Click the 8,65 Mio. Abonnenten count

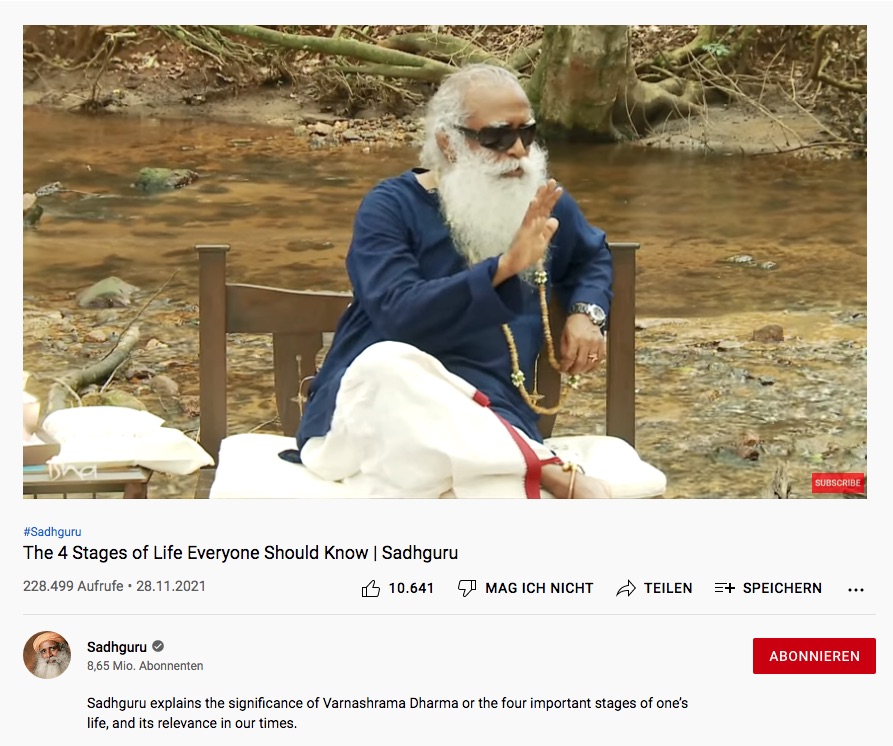point(145,666)
